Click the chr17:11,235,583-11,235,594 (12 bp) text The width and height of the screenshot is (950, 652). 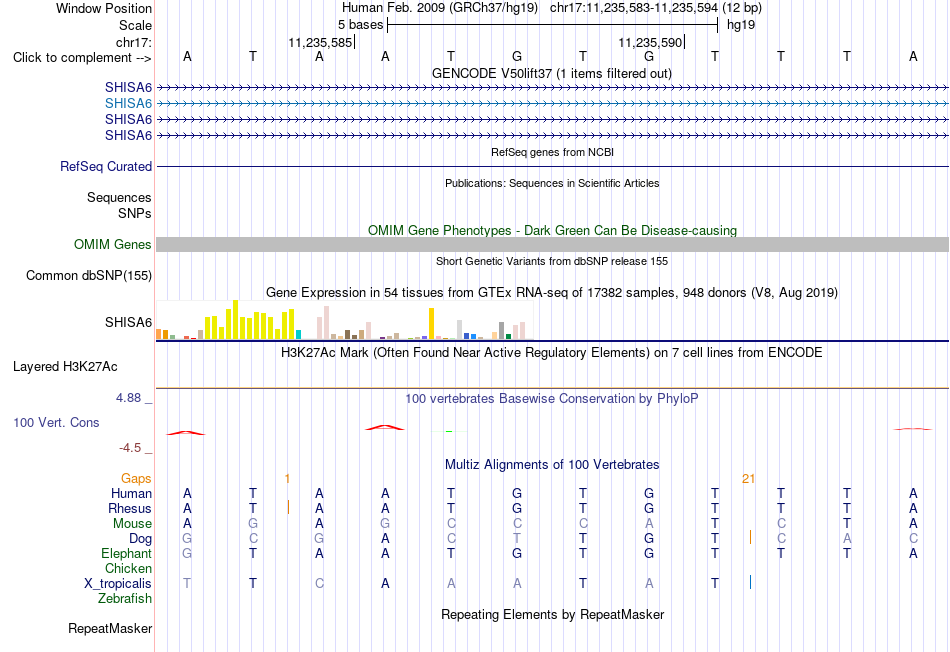click(656, 8)
